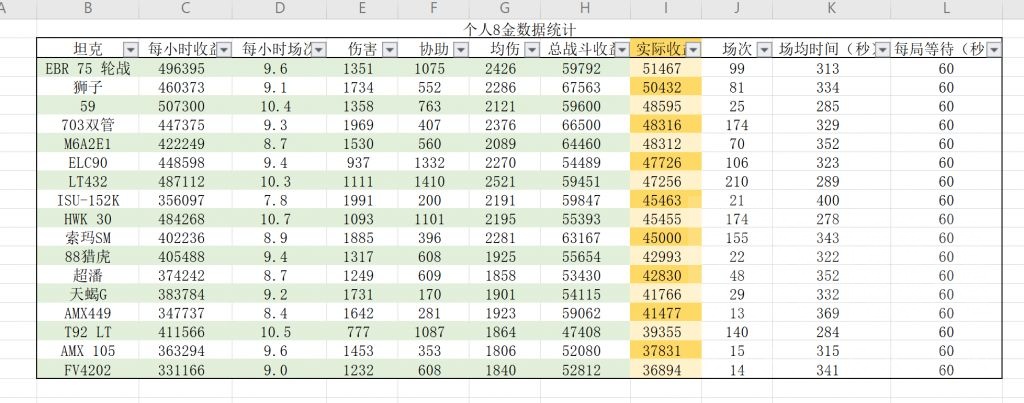
Task: Open the 协助 column filter dropdown
Action: 460,50
